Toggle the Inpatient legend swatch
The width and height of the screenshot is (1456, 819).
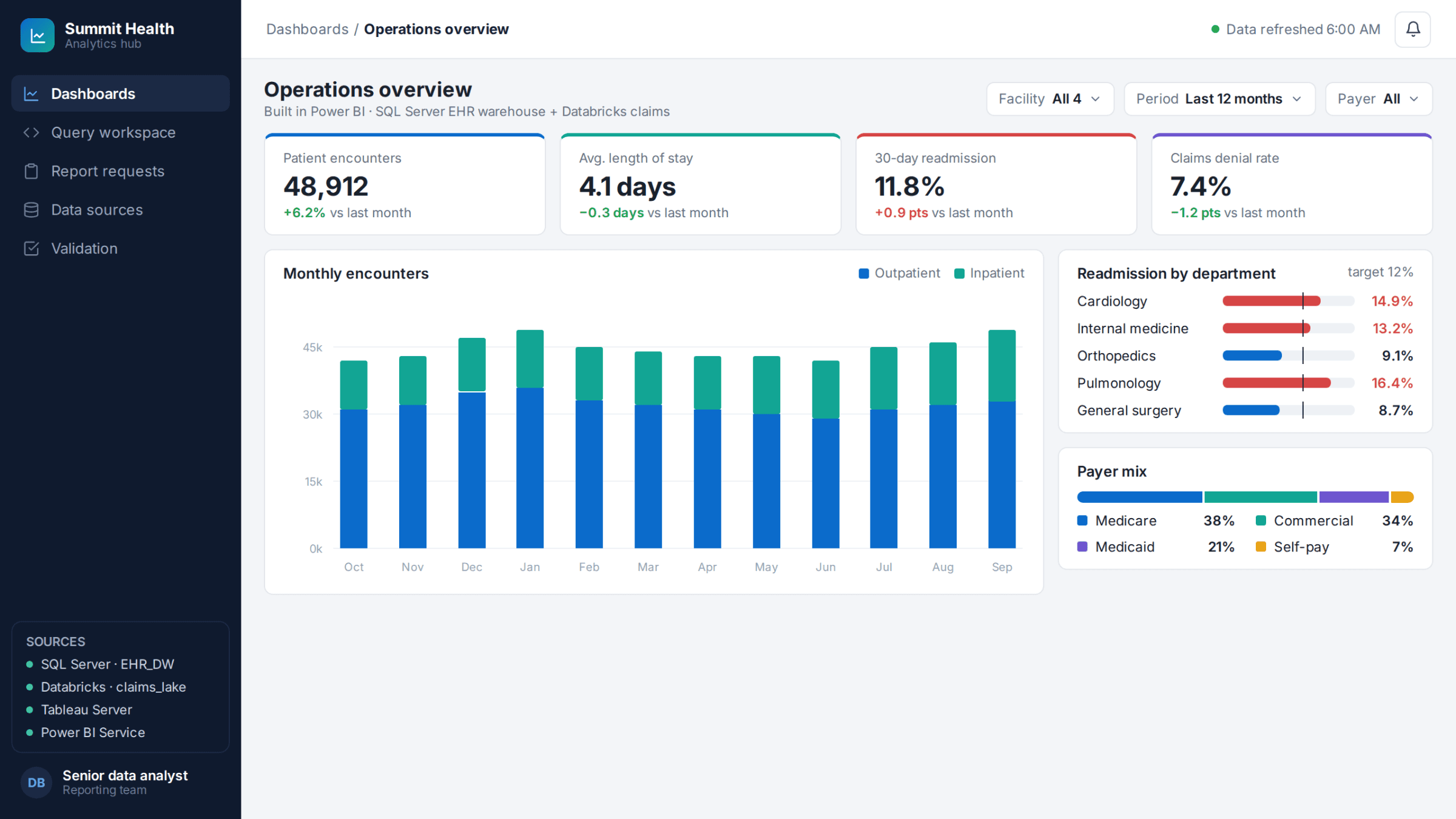pyautogui.click(x=959, y=274)
